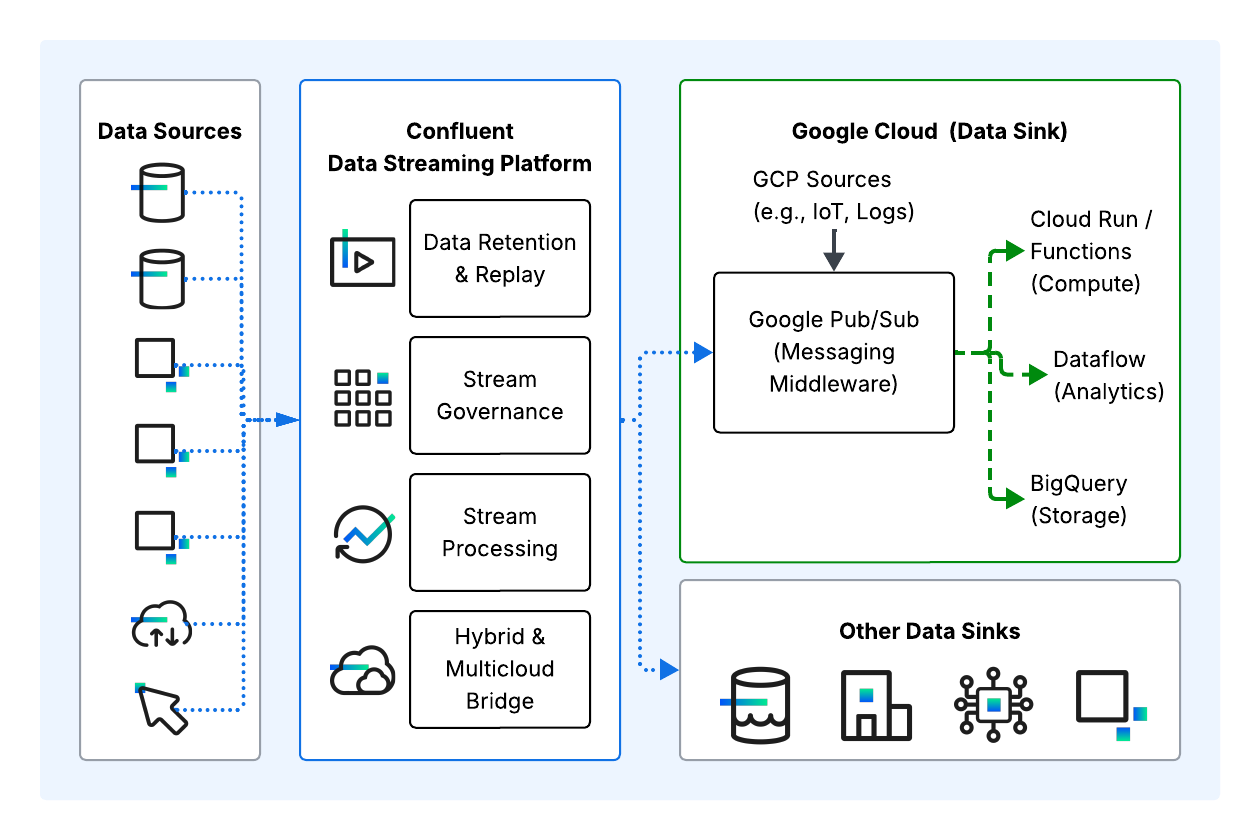Select the double cloud Hybrid Bridge icon
Screen dimensions: 1260x840
(x=362, y=670)
